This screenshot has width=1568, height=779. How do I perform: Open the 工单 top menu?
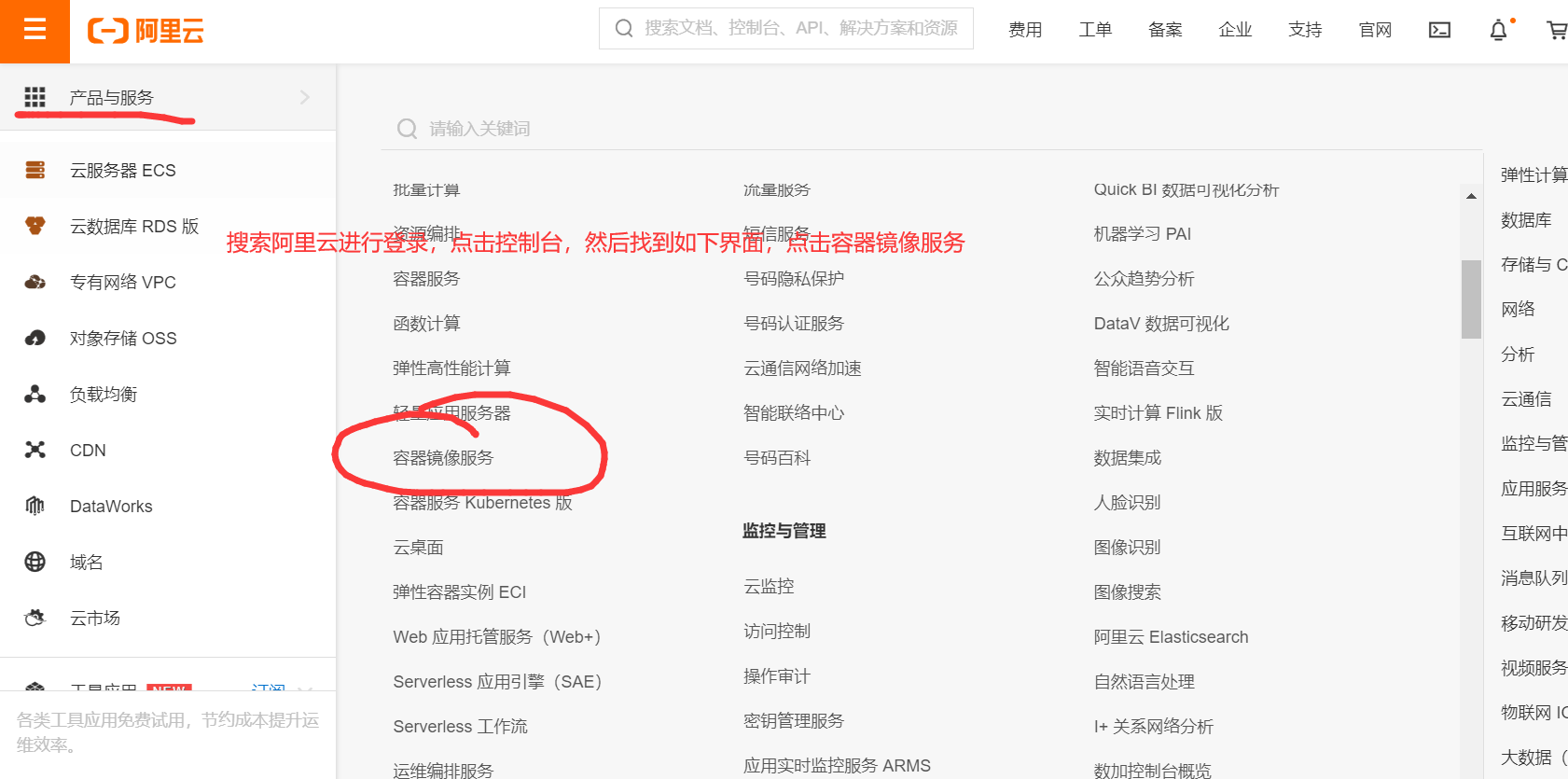[1095, 30]
